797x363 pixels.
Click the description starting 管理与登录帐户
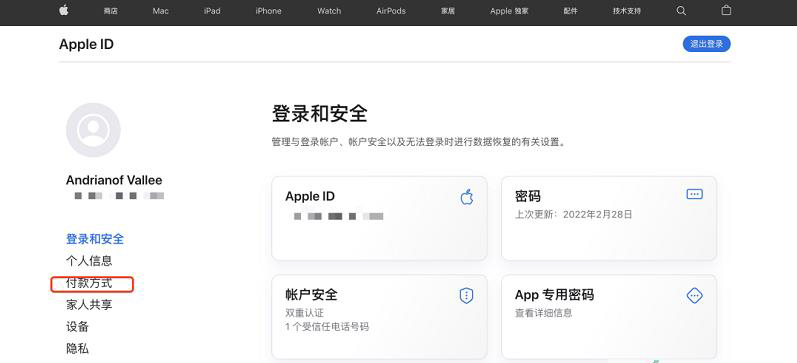419,143
